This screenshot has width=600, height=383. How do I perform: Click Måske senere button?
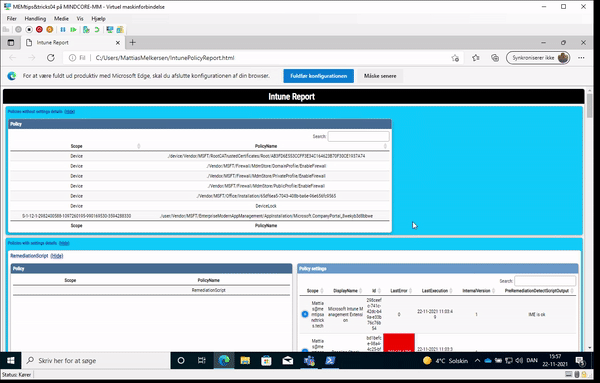click(380, 76)
